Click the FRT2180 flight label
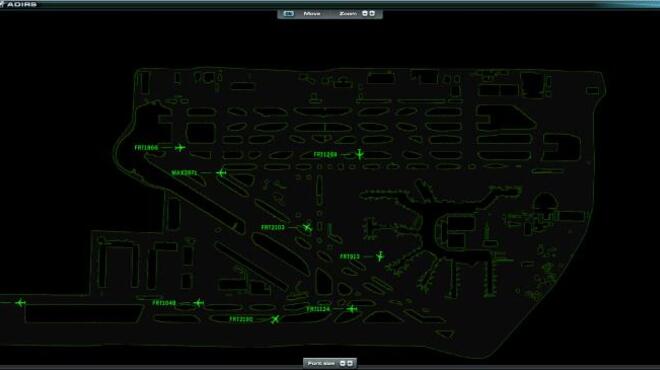 tap(241, 319)
